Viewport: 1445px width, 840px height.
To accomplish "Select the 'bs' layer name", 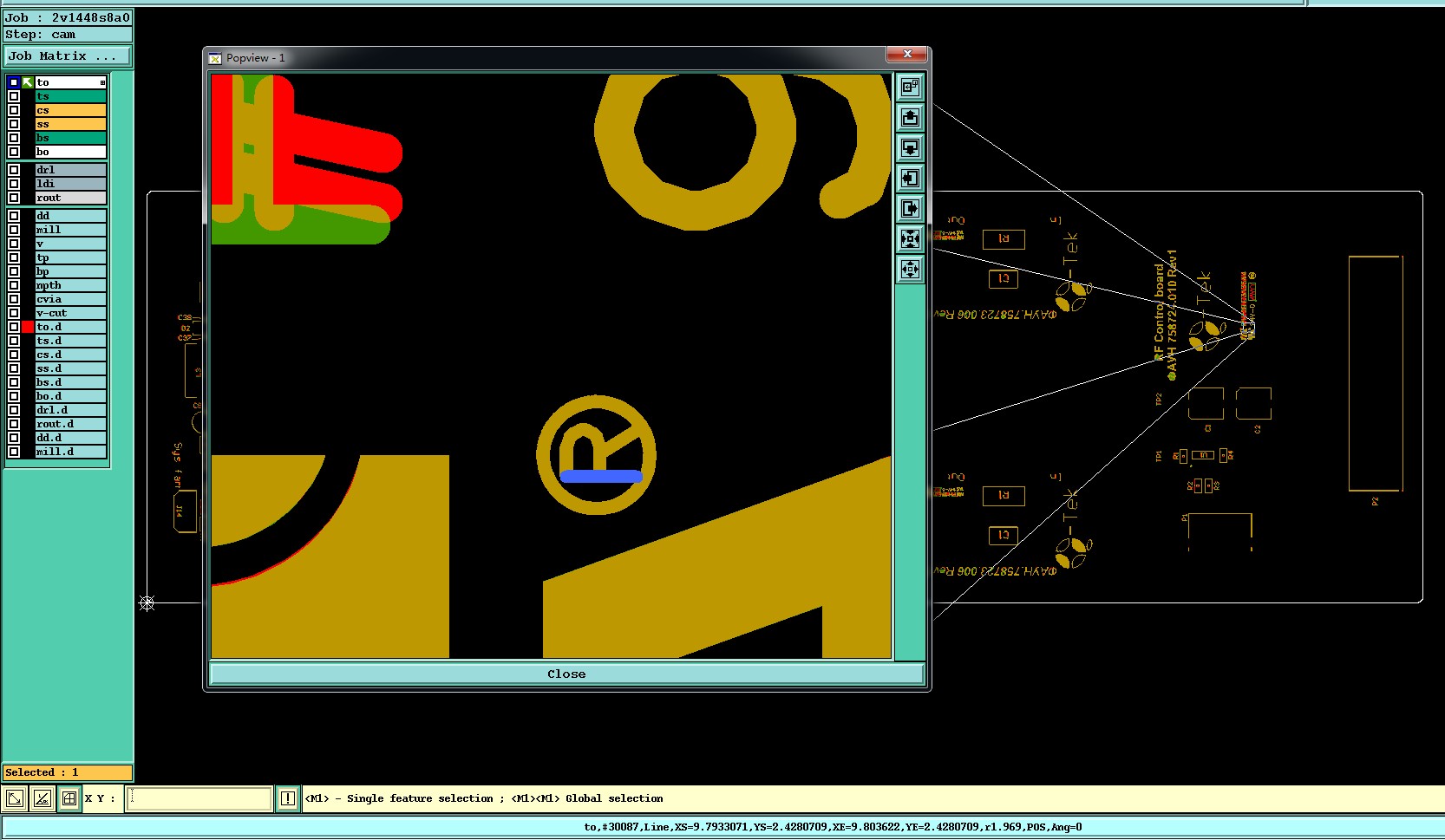I will (x=70, y=138).
